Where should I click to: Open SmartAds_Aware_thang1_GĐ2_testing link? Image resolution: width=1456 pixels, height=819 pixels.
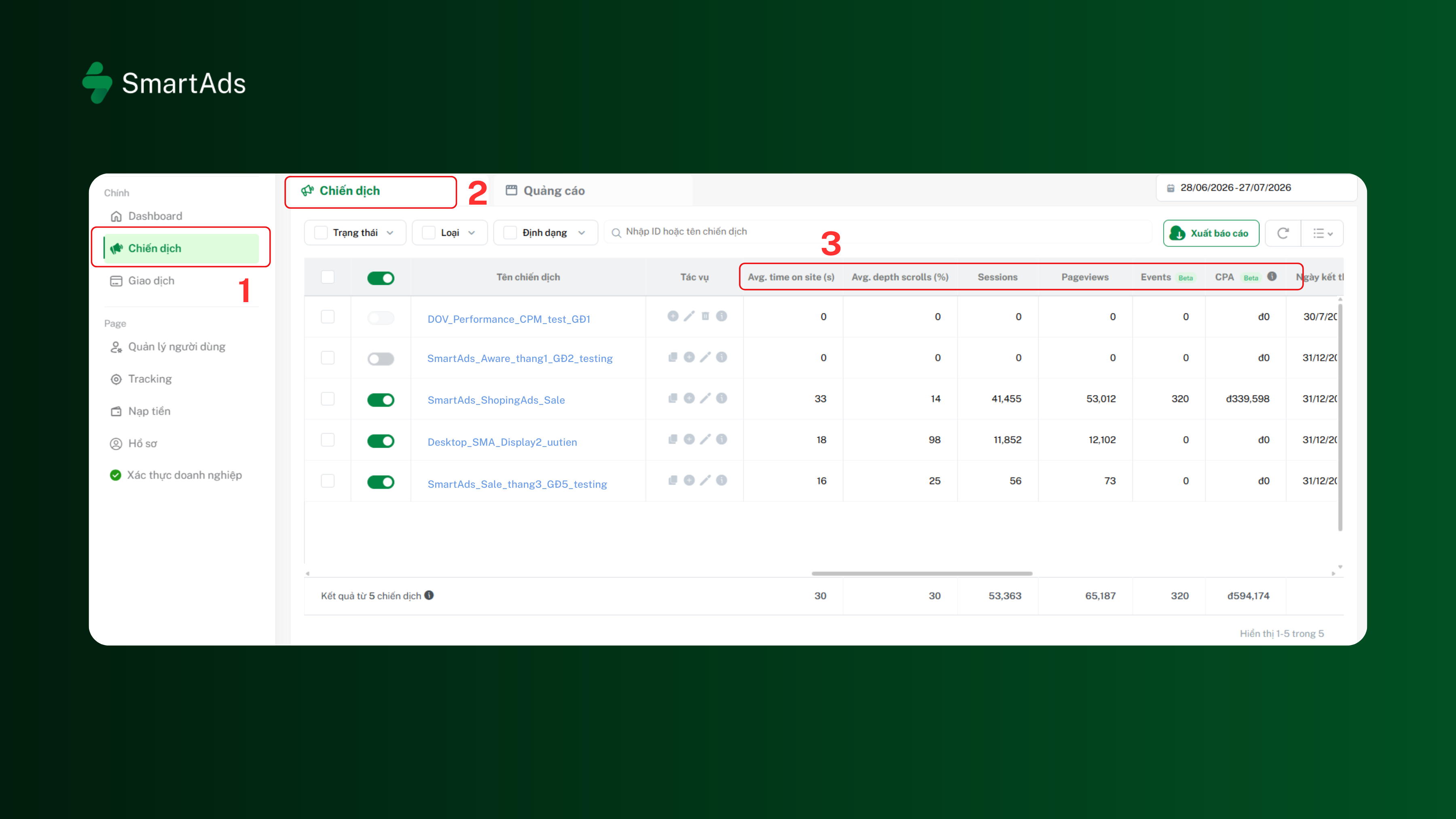[x=519, y=358]
